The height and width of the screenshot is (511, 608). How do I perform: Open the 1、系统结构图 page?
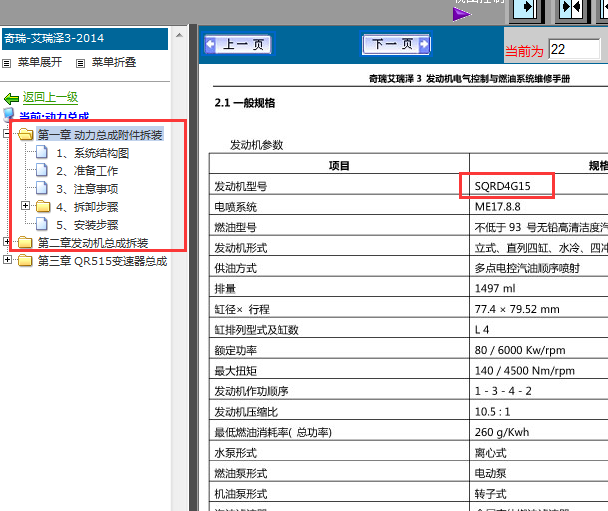[93, 153]
